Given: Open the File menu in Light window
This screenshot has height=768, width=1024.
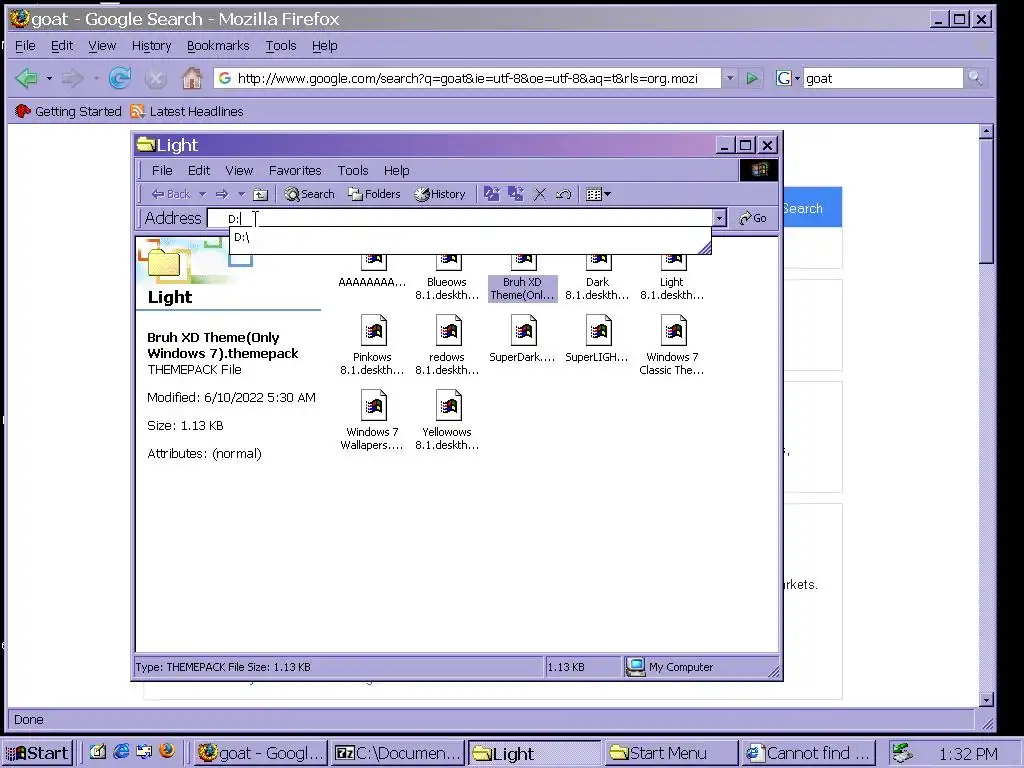Looking at the screenshot, I should (162, 170).
